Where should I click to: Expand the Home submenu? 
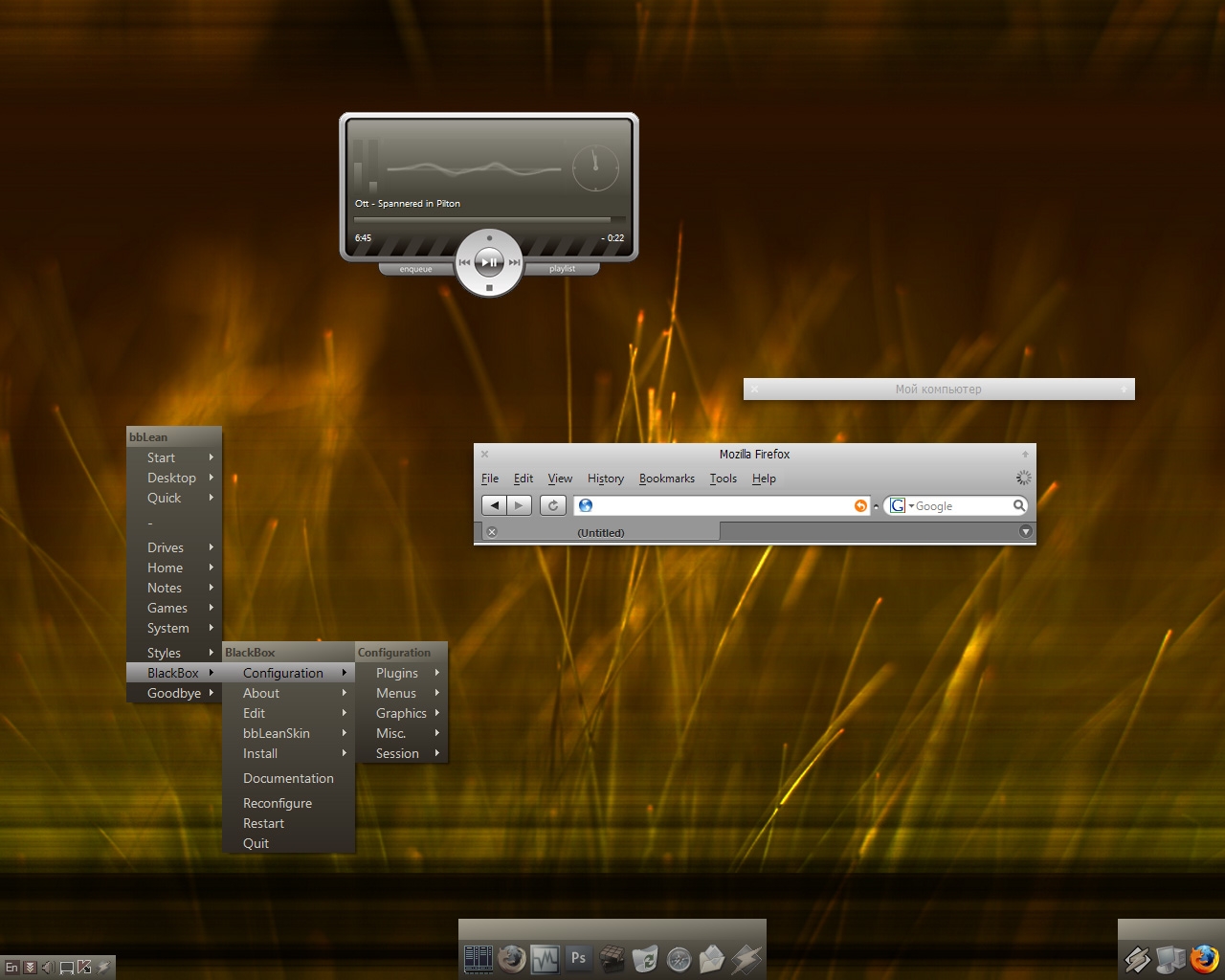click(x=174, y=568)
